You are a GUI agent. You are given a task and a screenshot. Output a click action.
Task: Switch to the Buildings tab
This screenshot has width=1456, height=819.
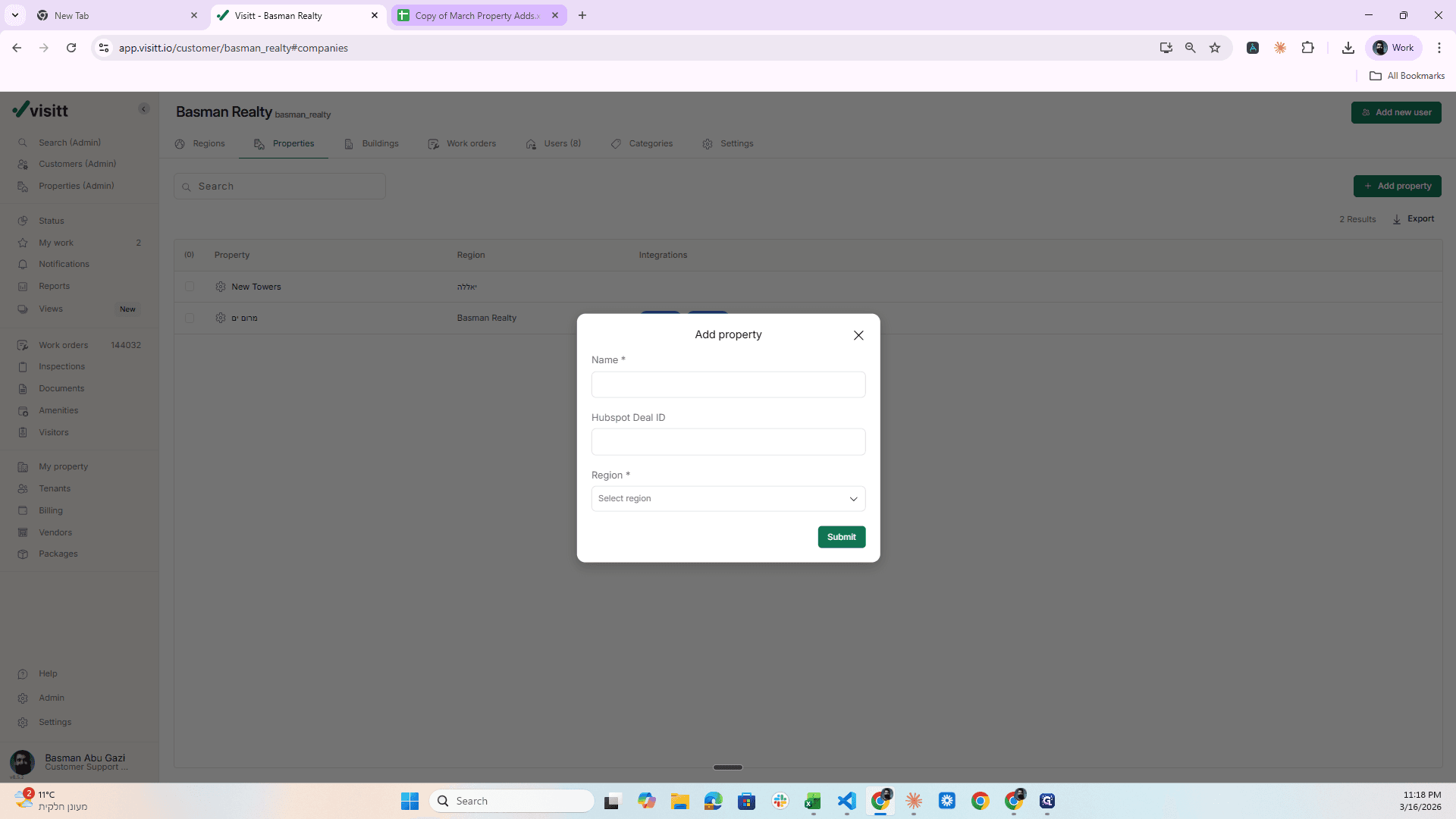click(x=372, y=143)
